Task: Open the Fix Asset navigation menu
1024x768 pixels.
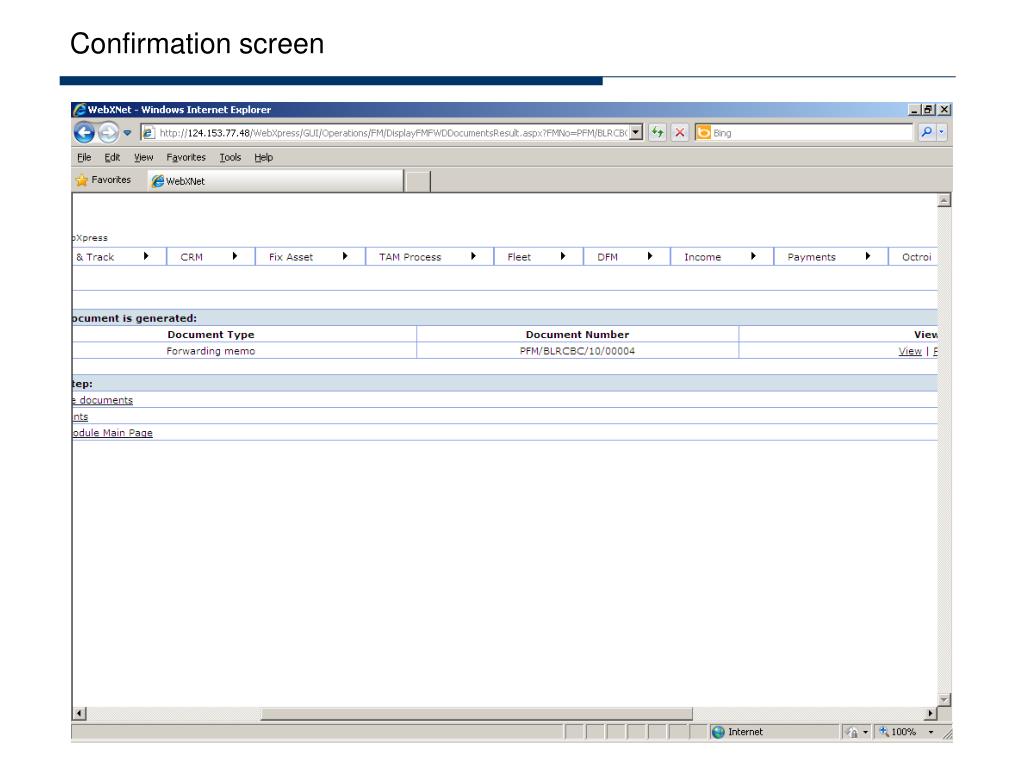Action: [x=291, y=257]
